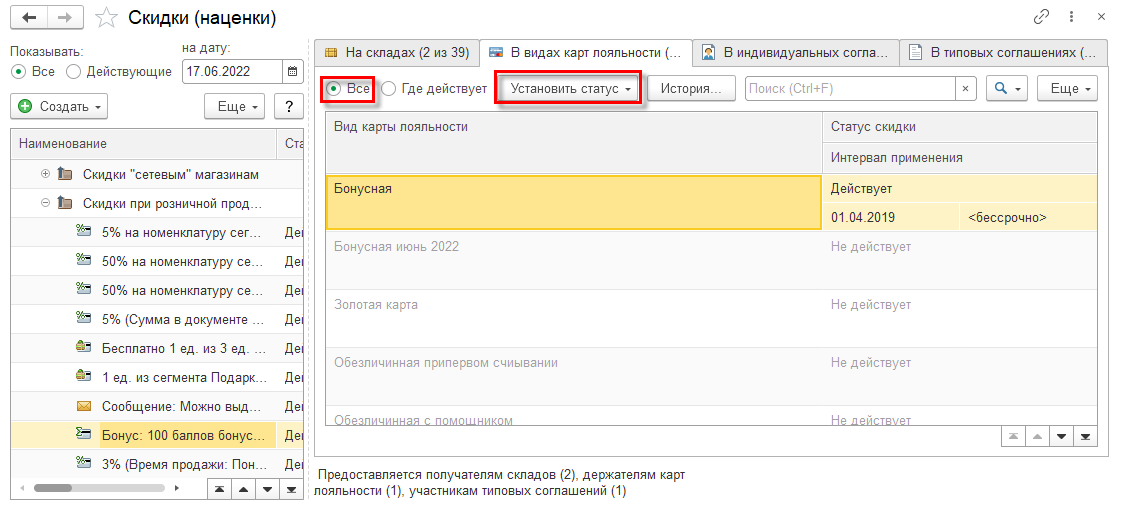
Task: Switch to the 'На складах' tab
Action: [395, 51]
